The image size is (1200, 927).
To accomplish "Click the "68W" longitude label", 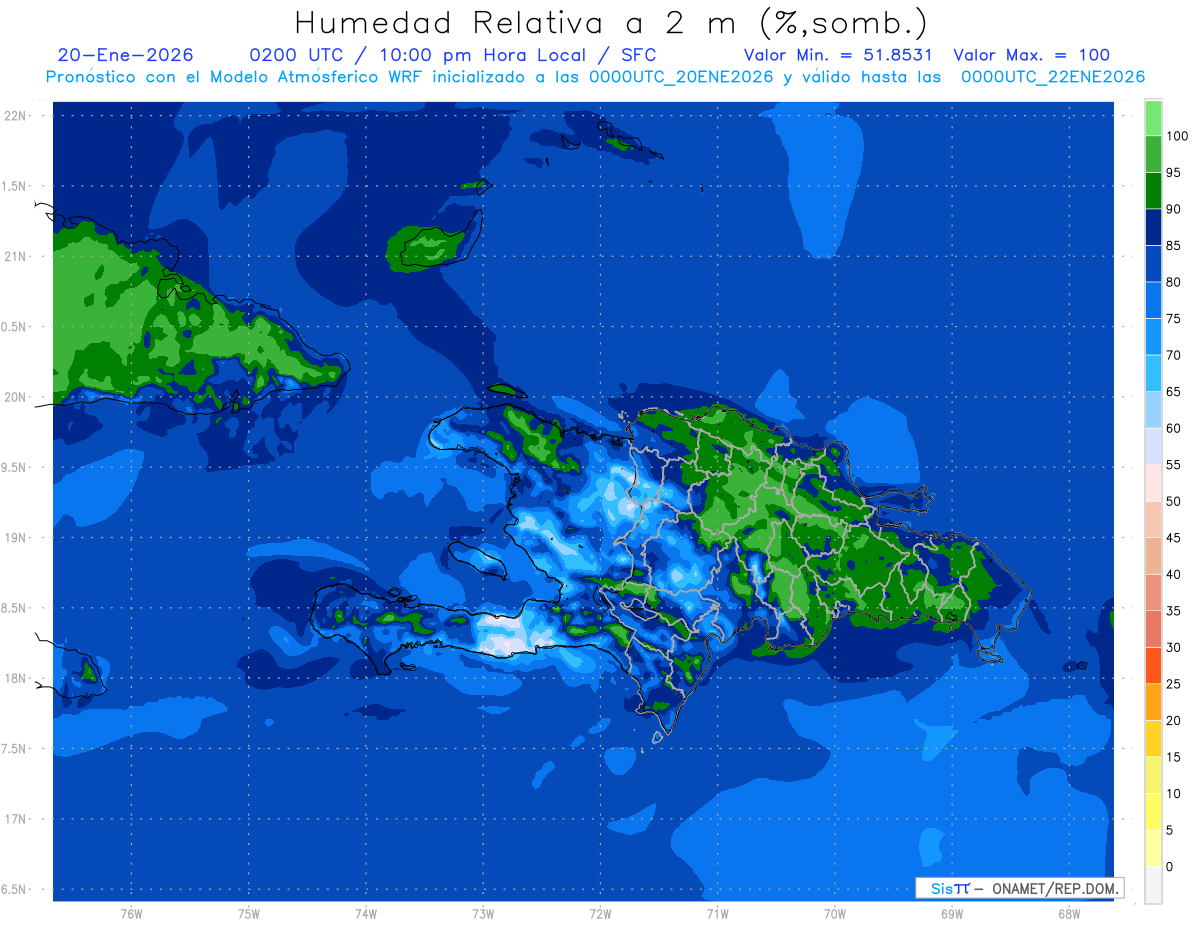I will [x=1069, y=913].
